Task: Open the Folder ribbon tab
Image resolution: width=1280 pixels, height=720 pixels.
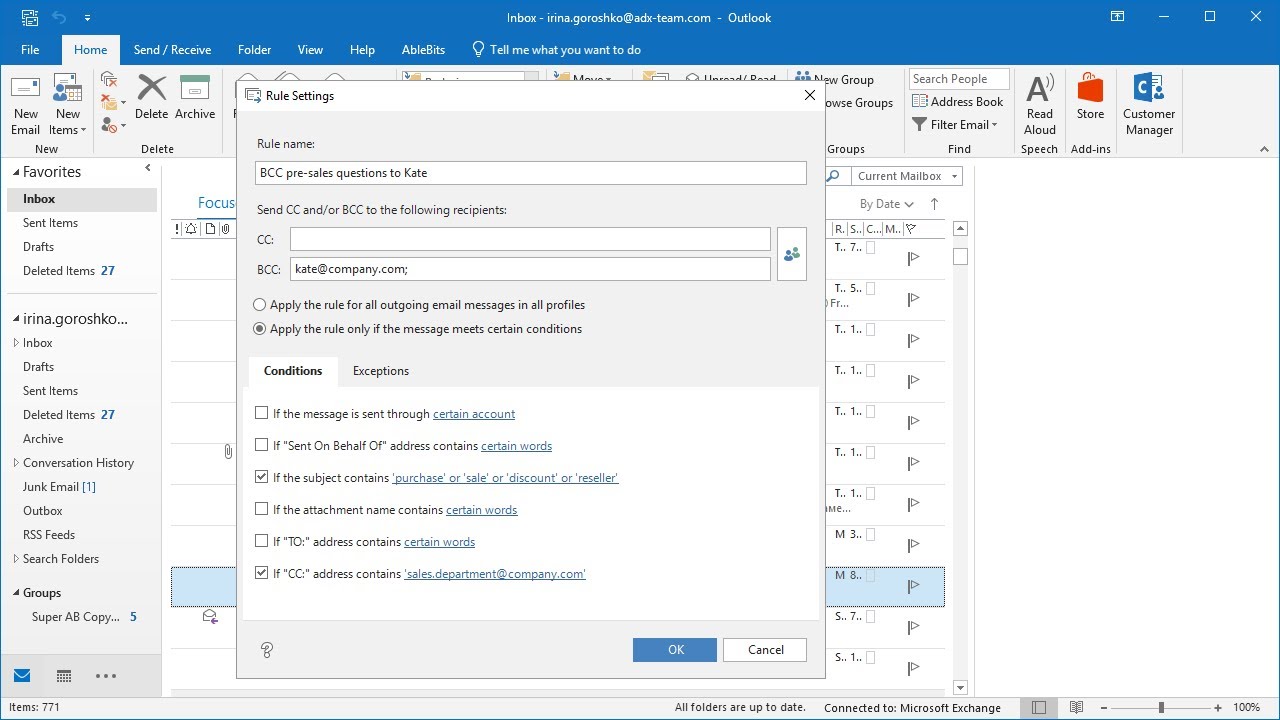Action: click(x=254, y=50)
